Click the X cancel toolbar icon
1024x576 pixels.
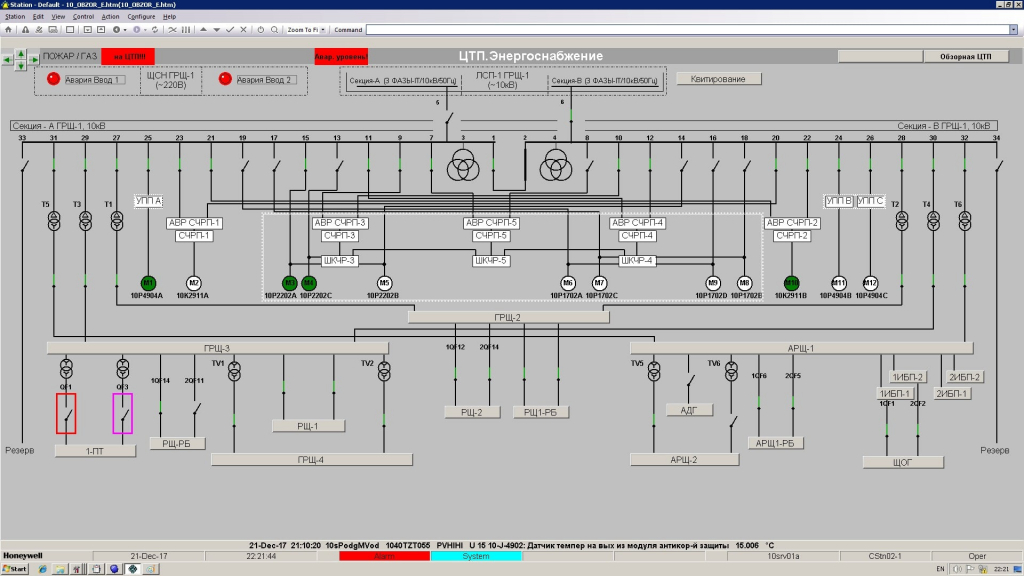tap(243, 29)
